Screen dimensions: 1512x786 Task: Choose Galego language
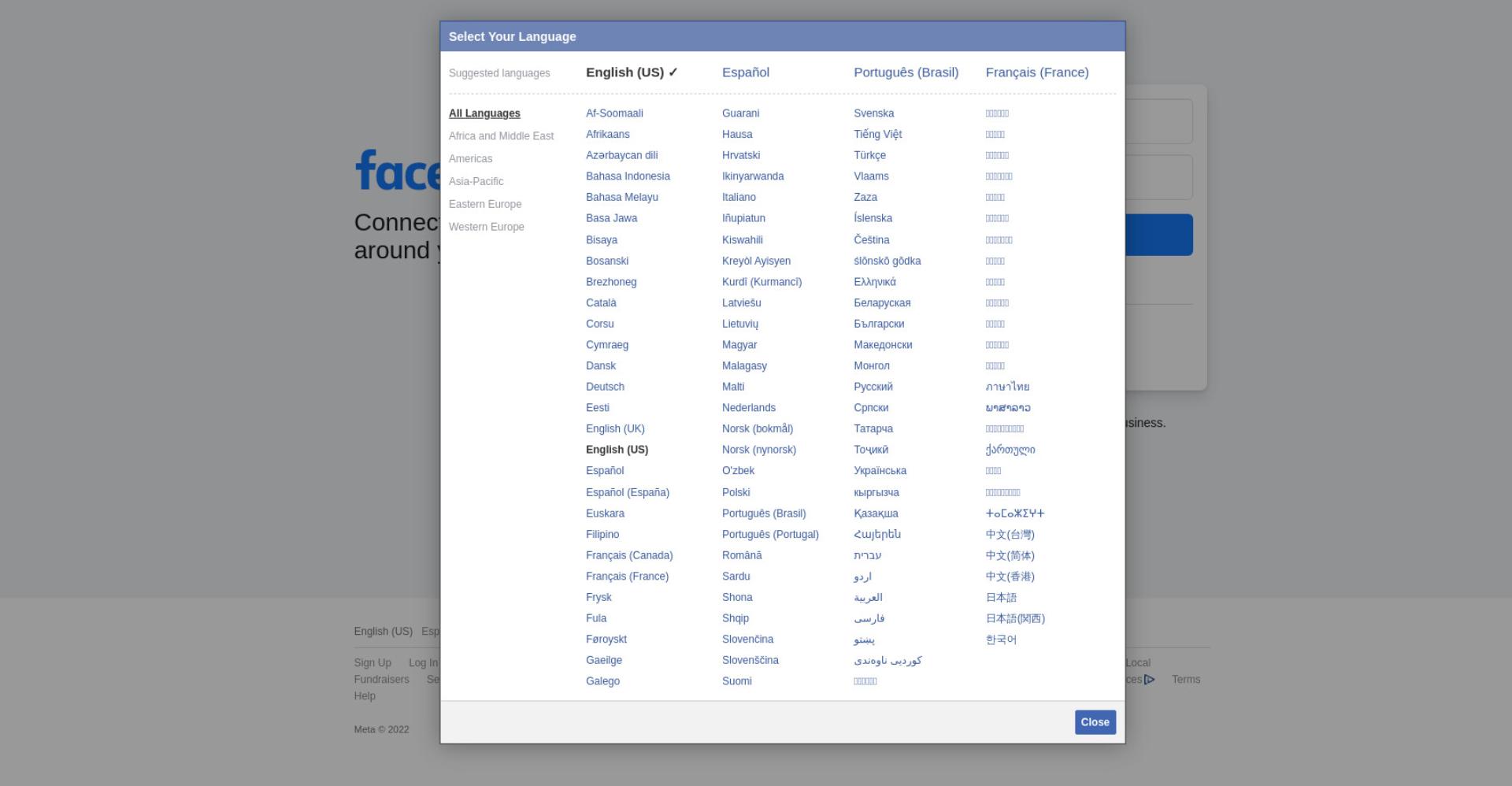point(602,681)
